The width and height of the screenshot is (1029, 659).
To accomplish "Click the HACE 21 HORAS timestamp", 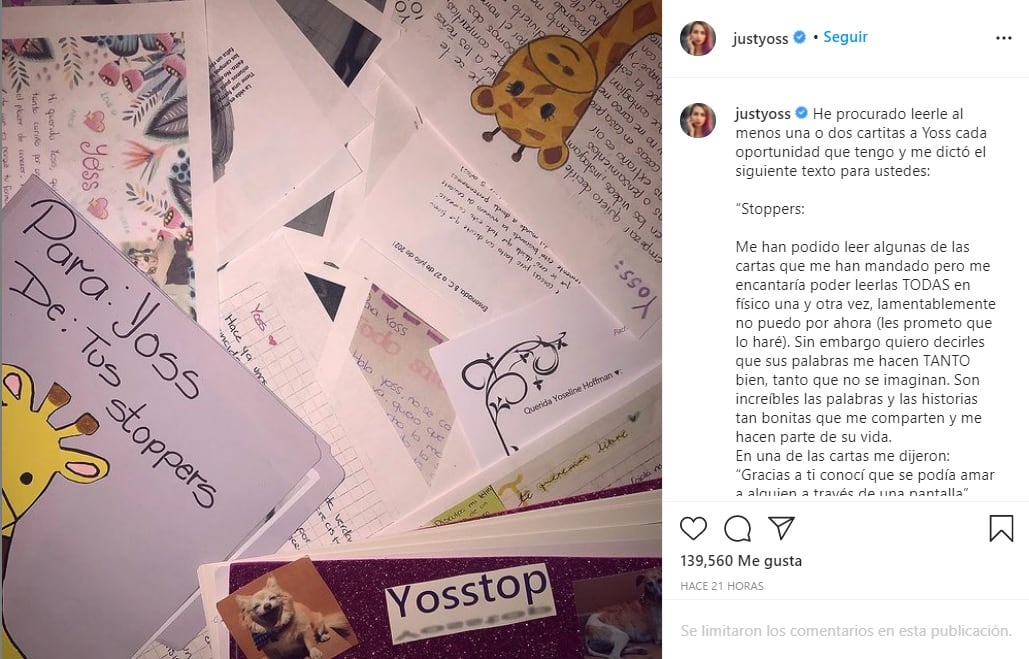I will pyautogui.click(x=722, y=585).
